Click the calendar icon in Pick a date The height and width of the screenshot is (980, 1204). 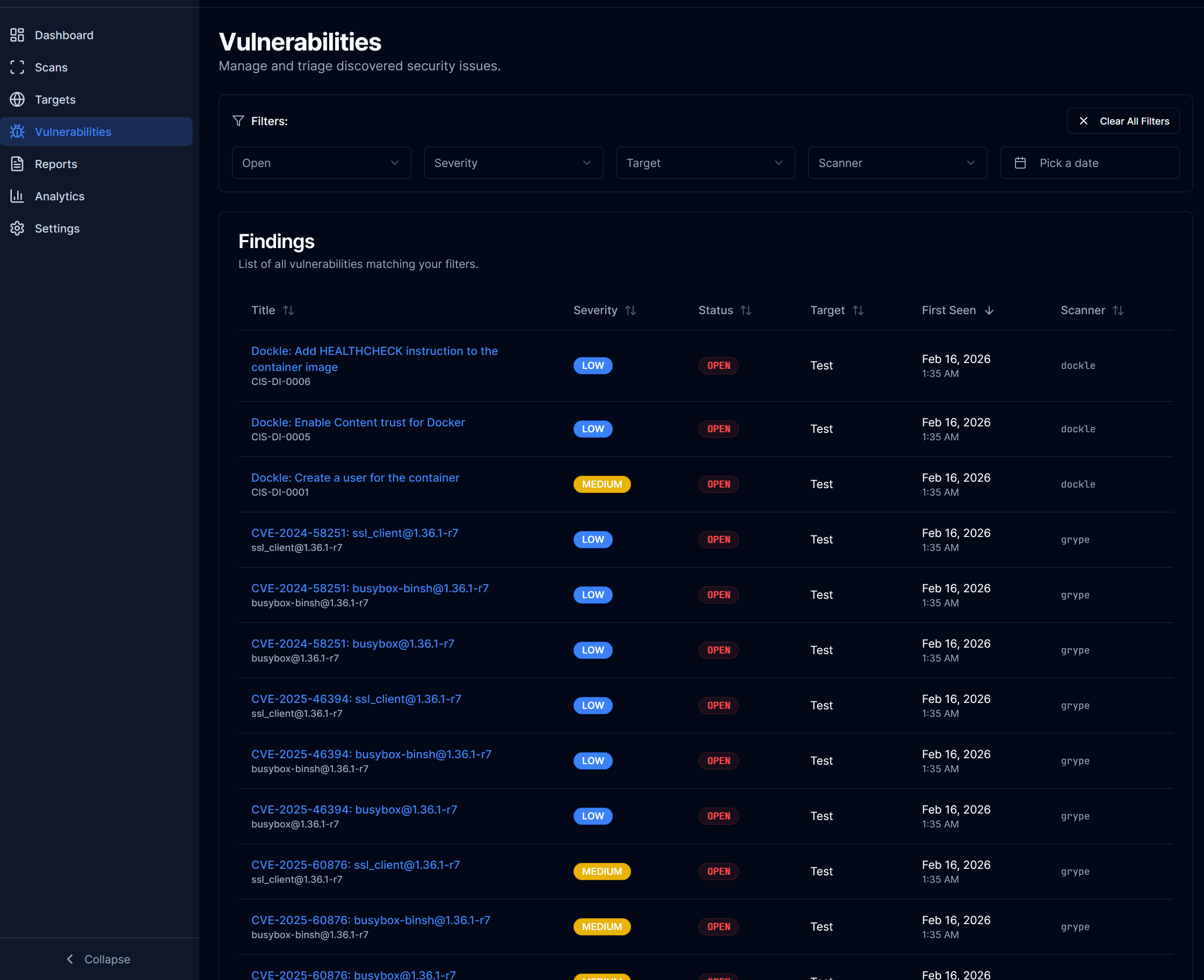coord(1020,163)
